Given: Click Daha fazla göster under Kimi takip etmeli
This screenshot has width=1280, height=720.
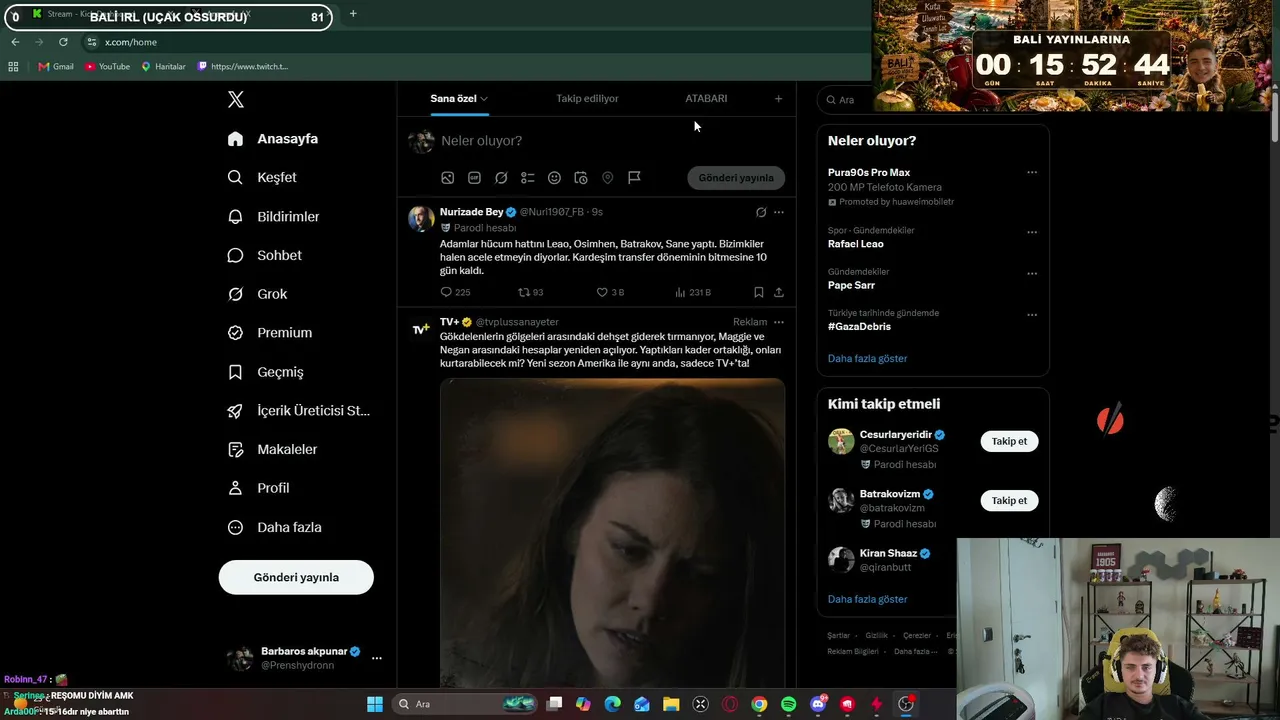Looking at the screenshot, I should coord(867,599).
